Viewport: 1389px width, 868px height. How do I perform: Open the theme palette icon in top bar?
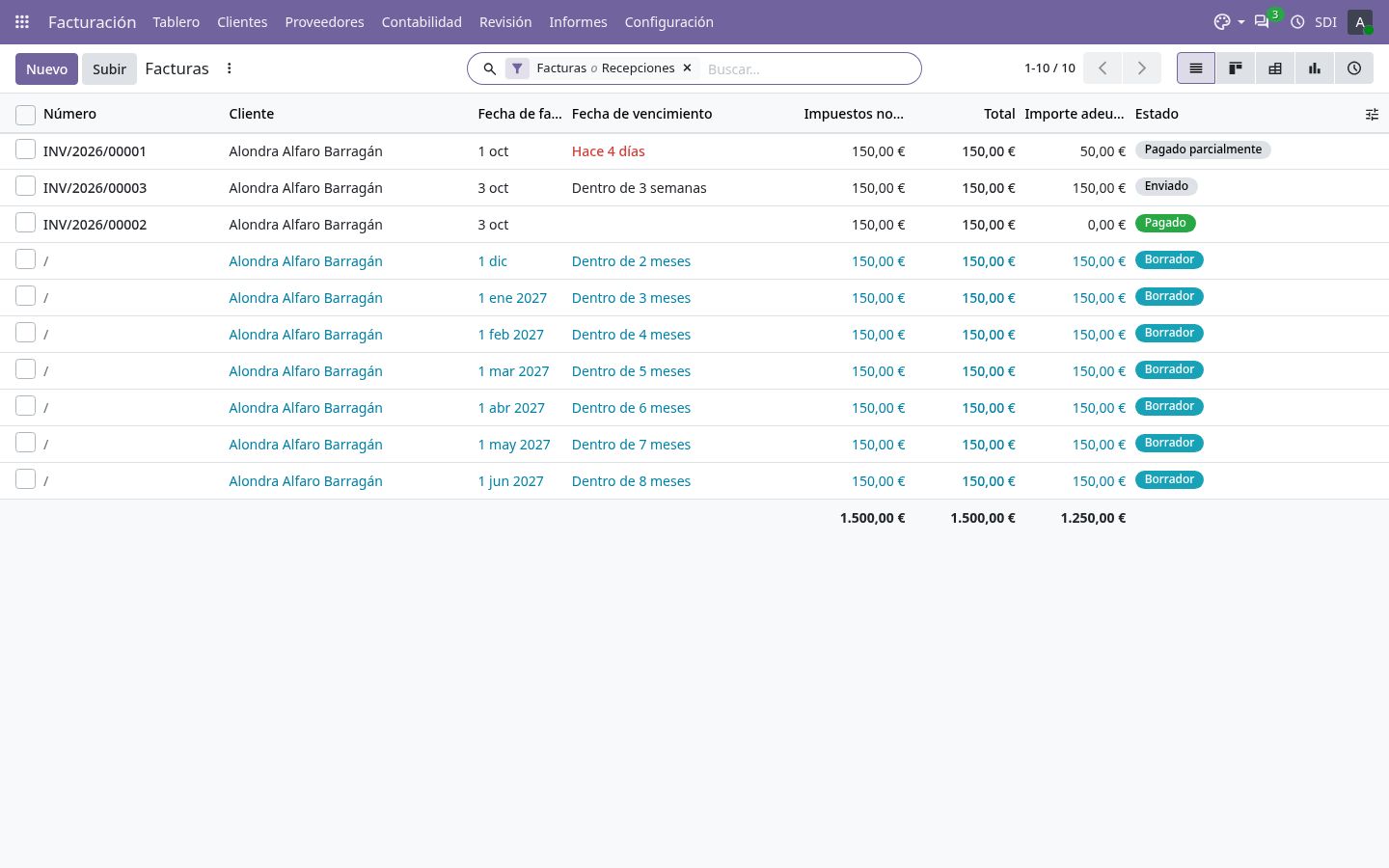click(x=1222, y=21)
